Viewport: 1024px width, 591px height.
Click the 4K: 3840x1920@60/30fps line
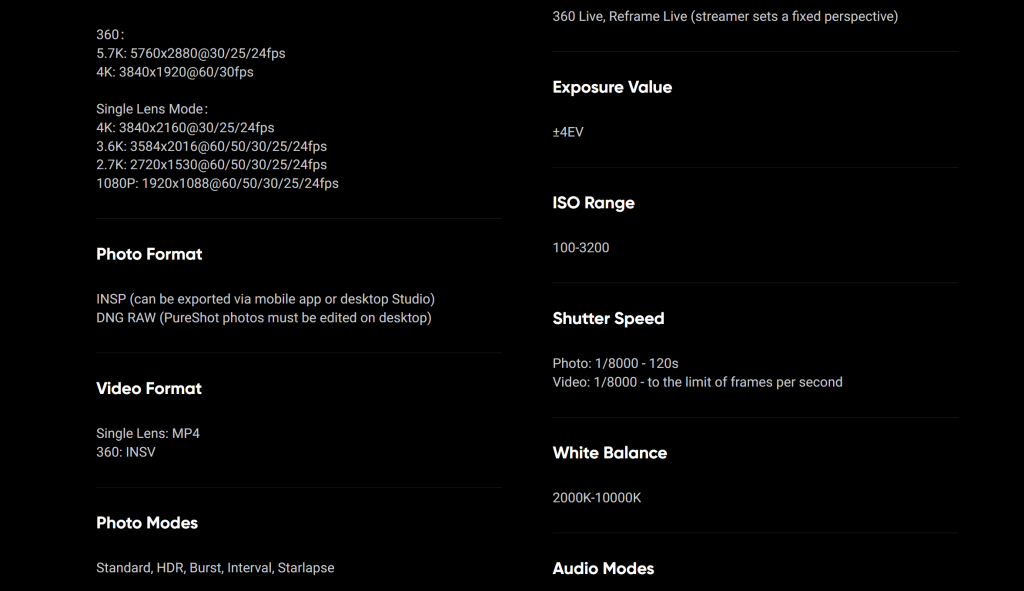tap(175, 72)
